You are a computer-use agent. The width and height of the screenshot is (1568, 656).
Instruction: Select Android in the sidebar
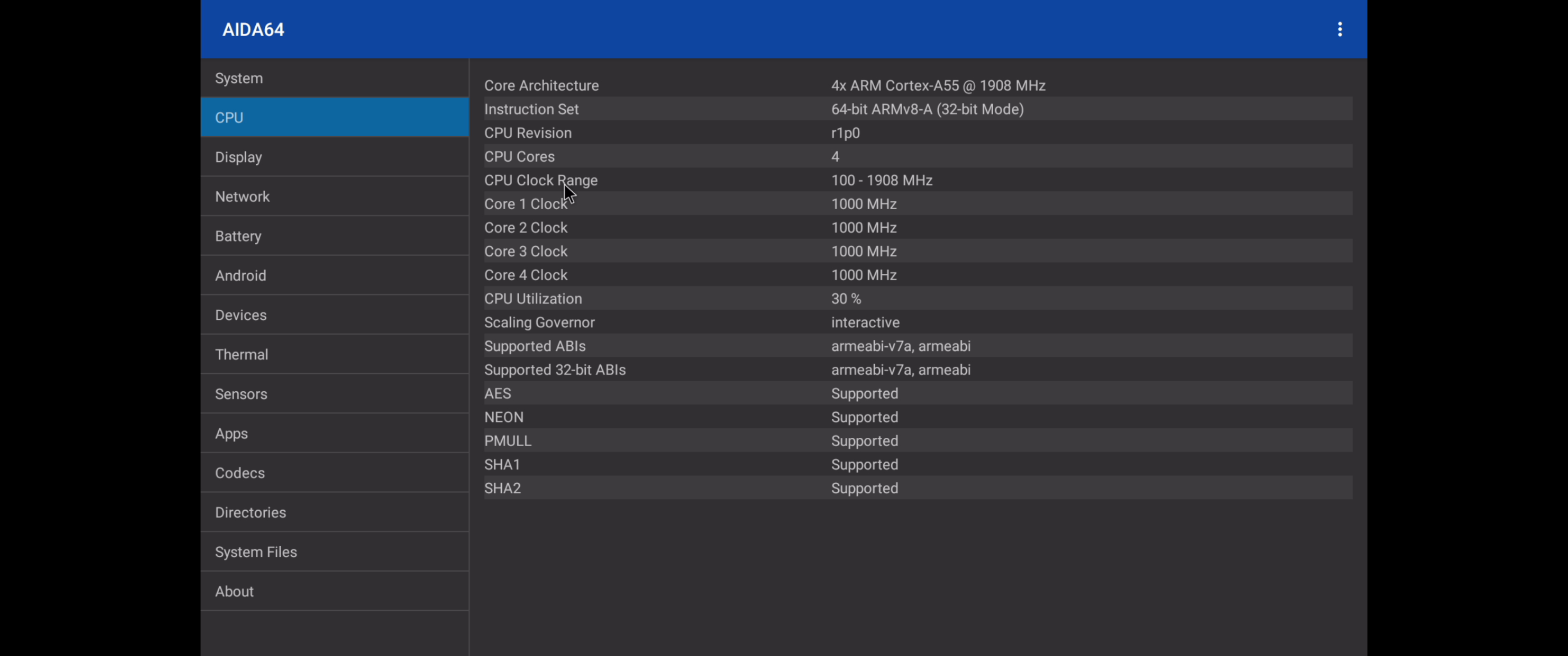334,276
